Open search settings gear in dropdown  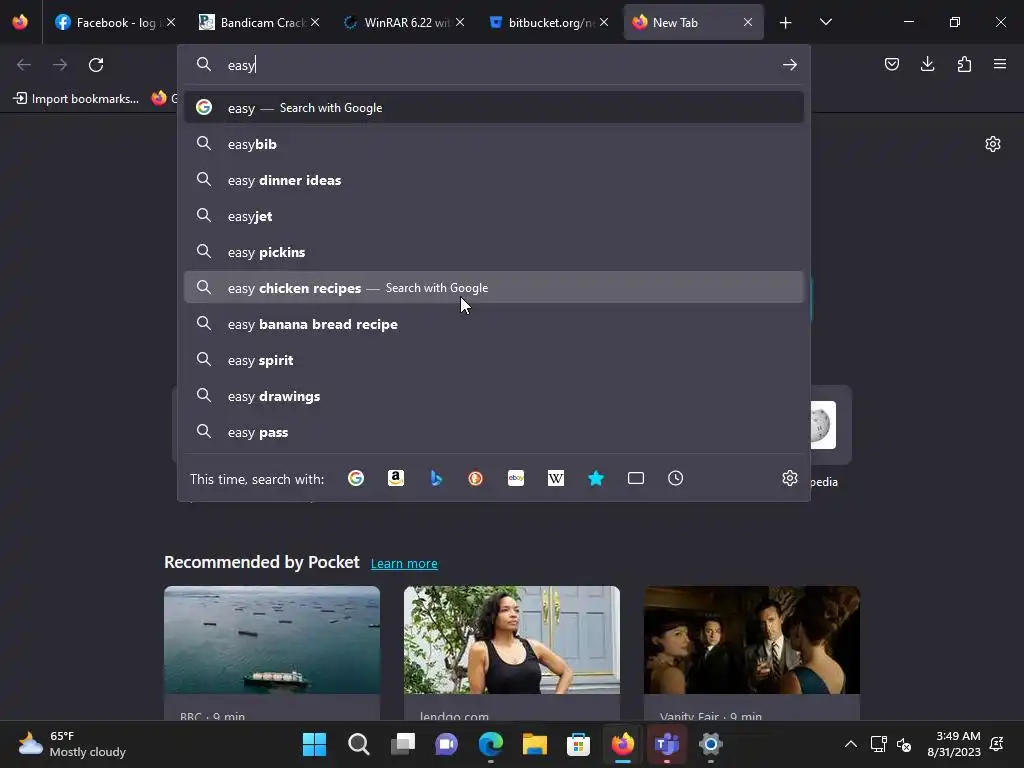point(790,478)
